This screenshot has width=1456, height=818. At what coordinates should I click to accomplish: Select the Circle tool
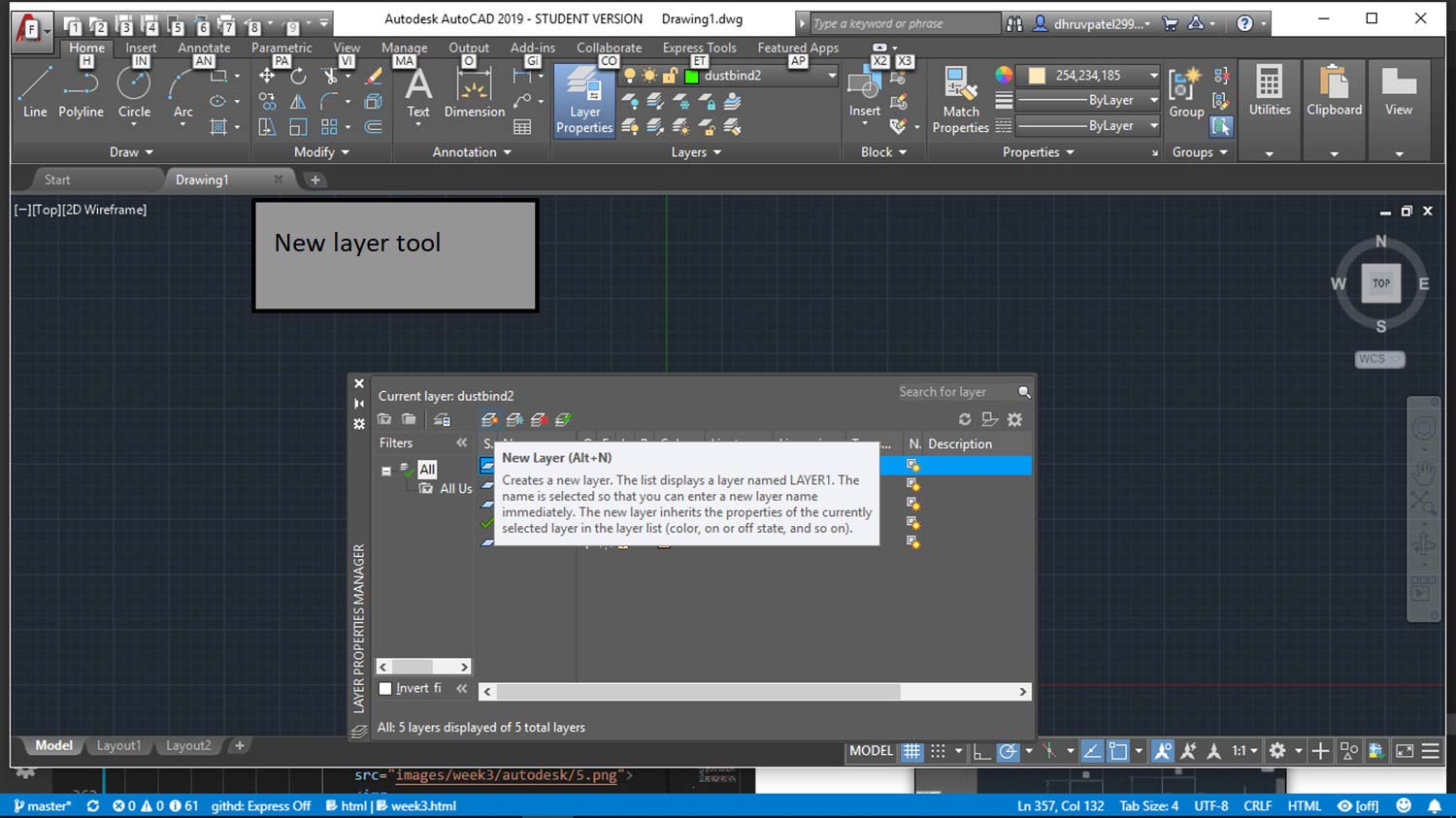pyautogui.click(x=134, y=92)
